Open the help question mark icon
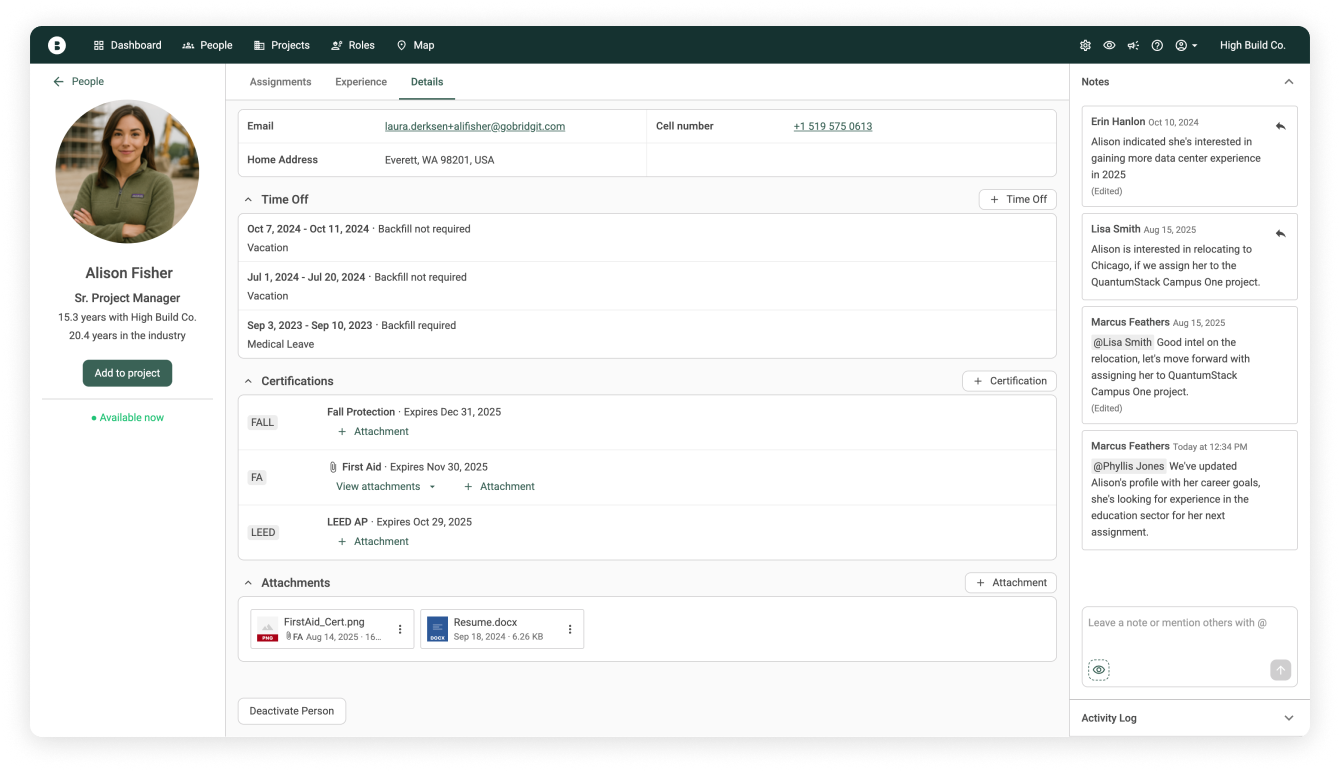Viewport: 1340px width, 771px height. tap(1157, 45)
